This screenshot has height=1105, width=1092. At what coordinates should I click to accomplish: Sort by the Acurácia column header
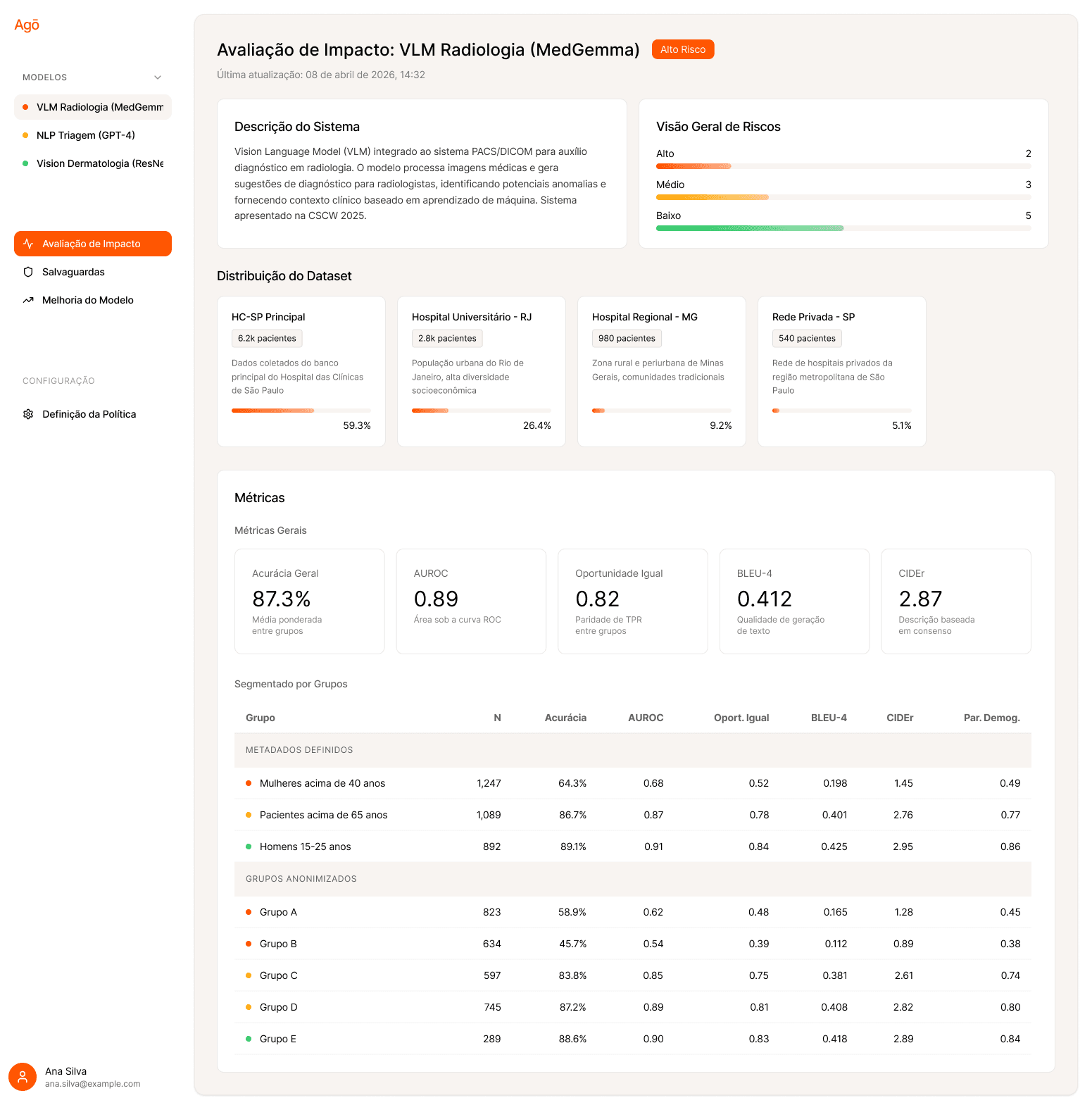(x=565, y=718)
